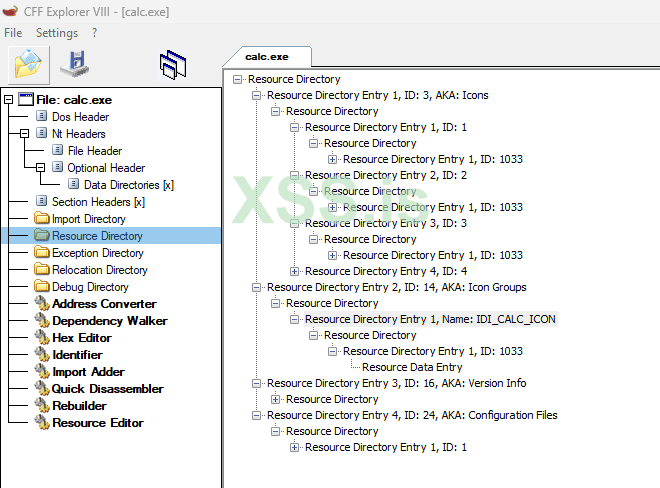Screen dimensions: 660x488
Task: Select Resource Directory Entry 3, ID: 3
Action: pyautogui.click(x=386, y=223)
